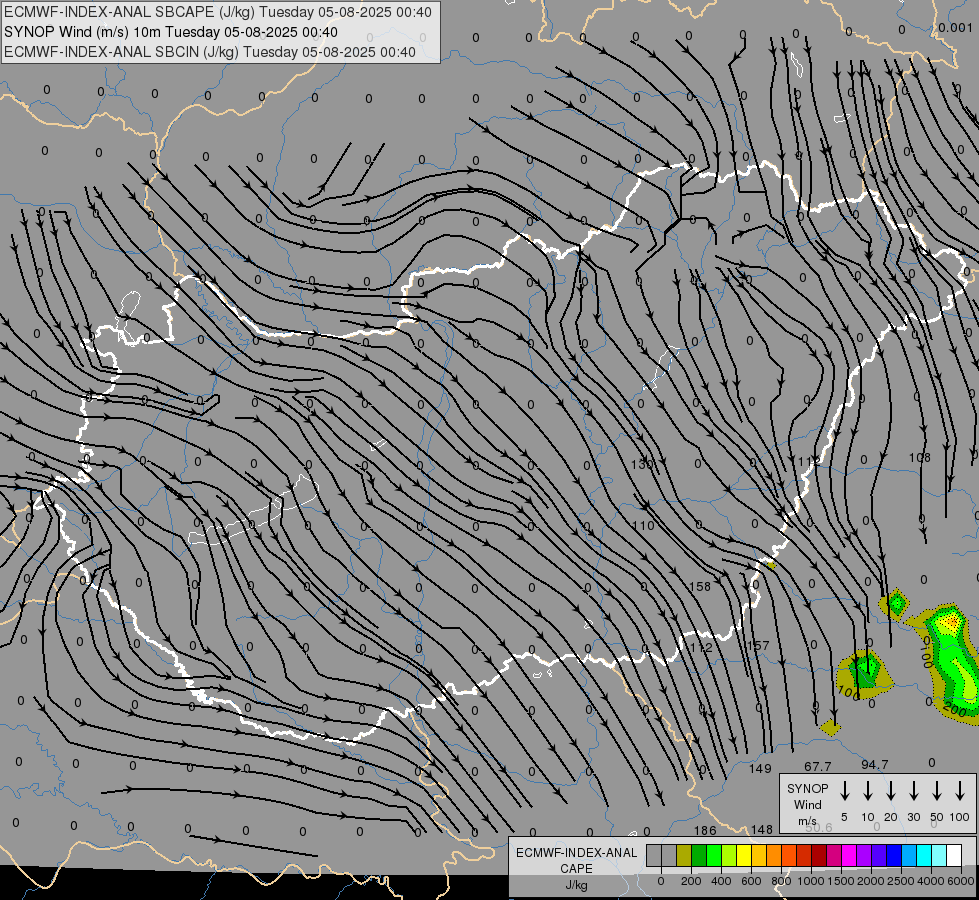The height and width of the screenshot is (900, 979).
Task: Pick the olive swatch in CAPE scale
Action: pos(684,856)
